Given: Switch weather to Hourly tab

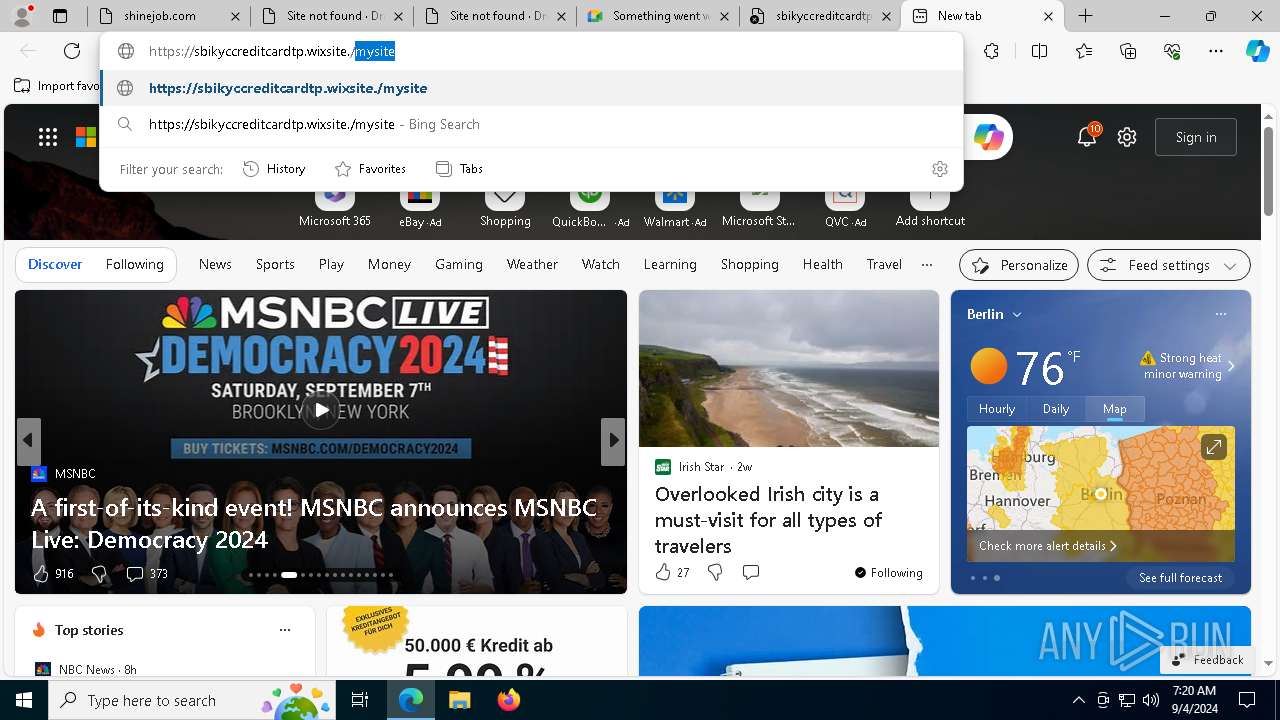Looking at the screenshot, I should pyautogui.click(x=997, y=409).
